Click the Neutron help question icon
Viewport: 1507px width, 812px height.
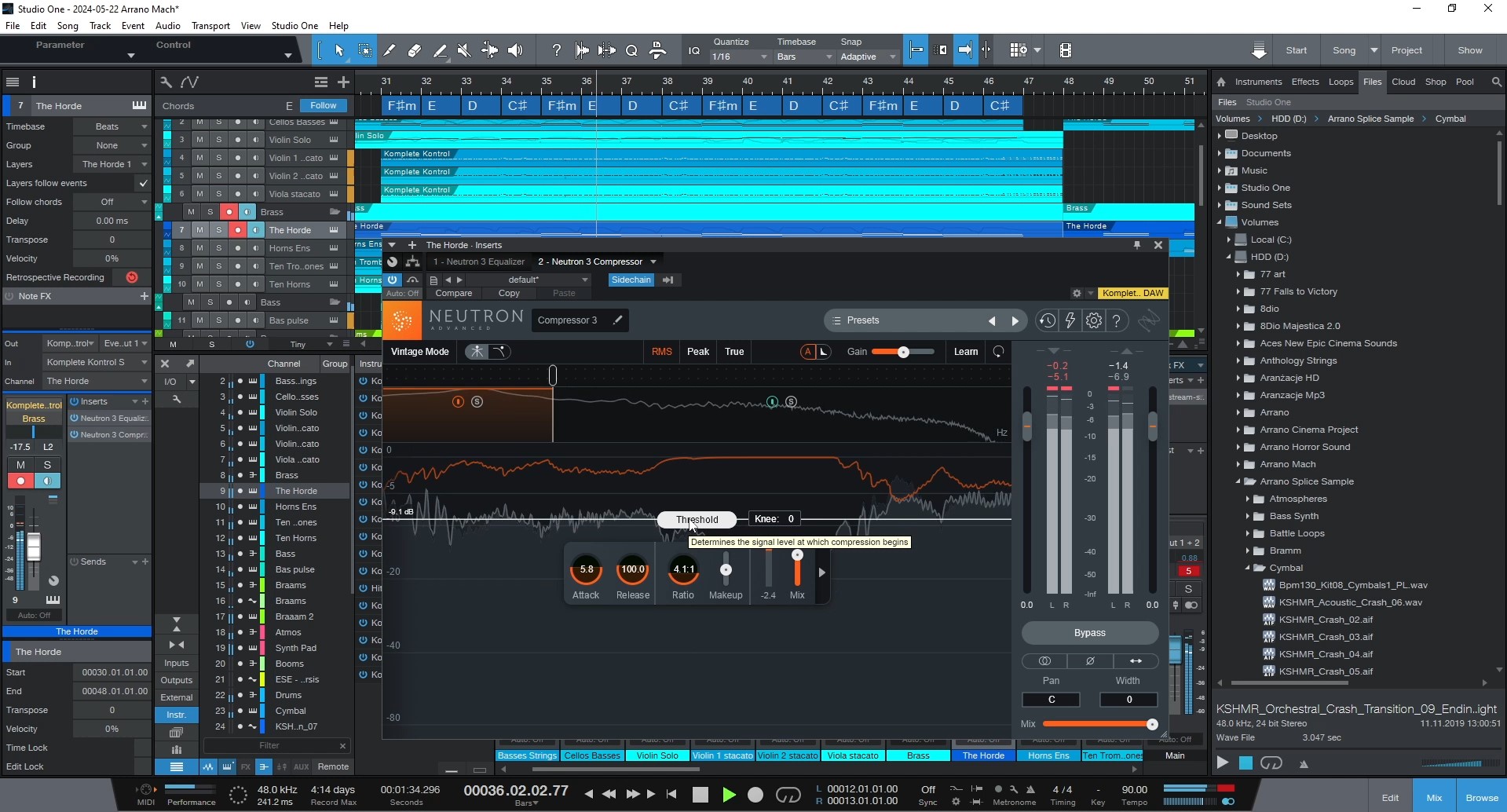coord(1116,320)
